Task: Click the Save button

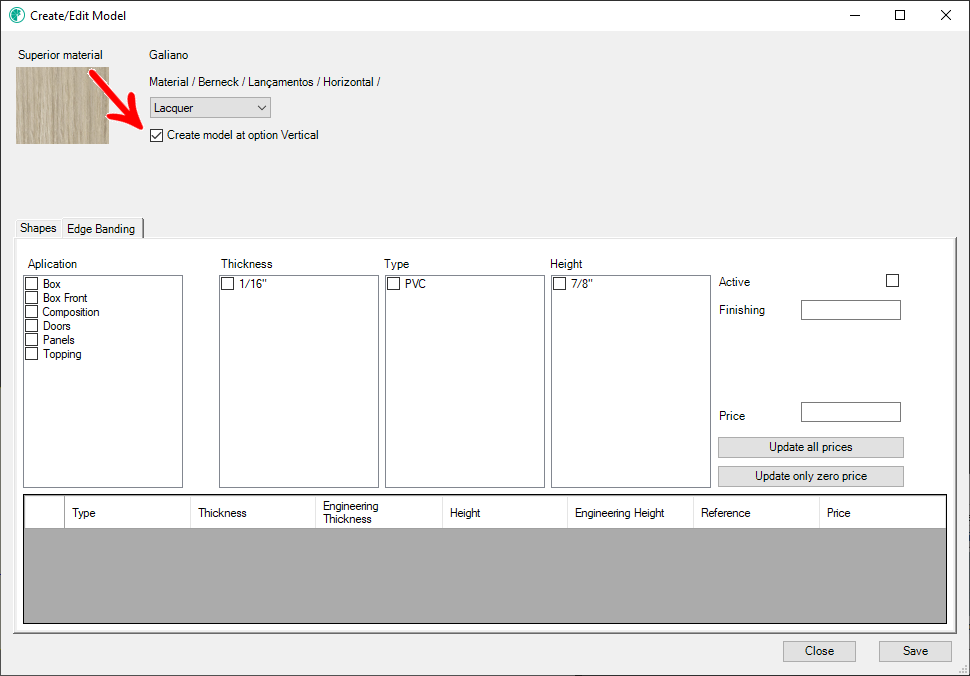Action: pyautogui.click(x=914, y=651)
